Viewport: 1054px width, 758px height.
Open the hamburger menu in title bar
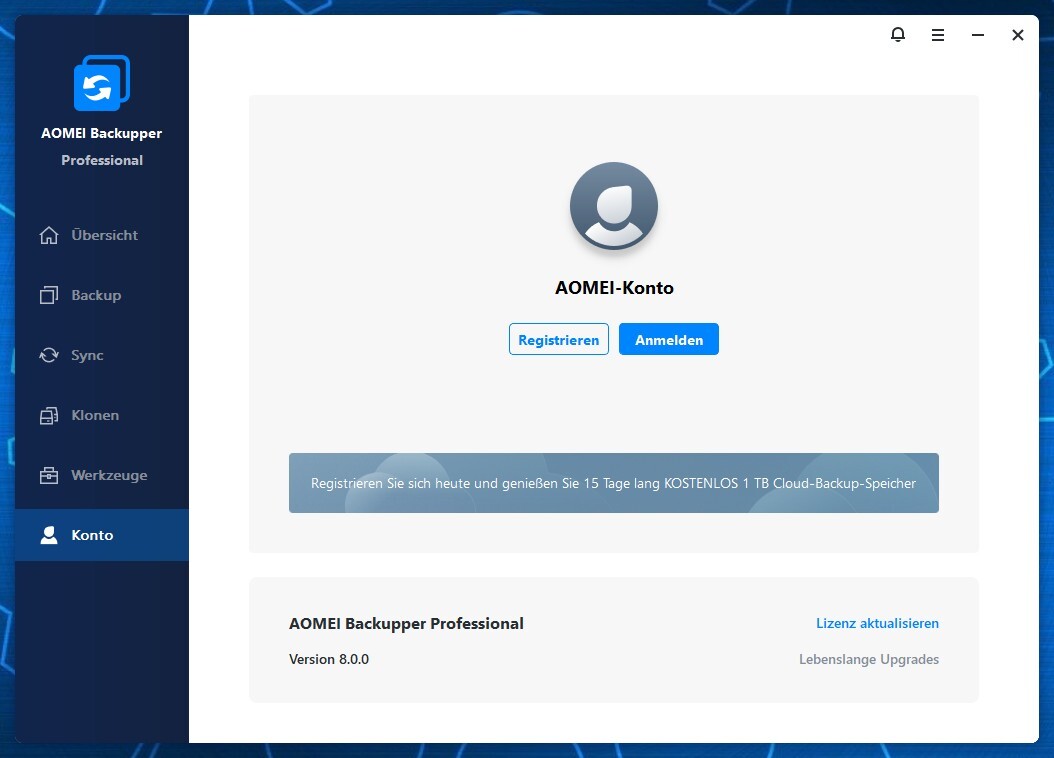[938, 35]
